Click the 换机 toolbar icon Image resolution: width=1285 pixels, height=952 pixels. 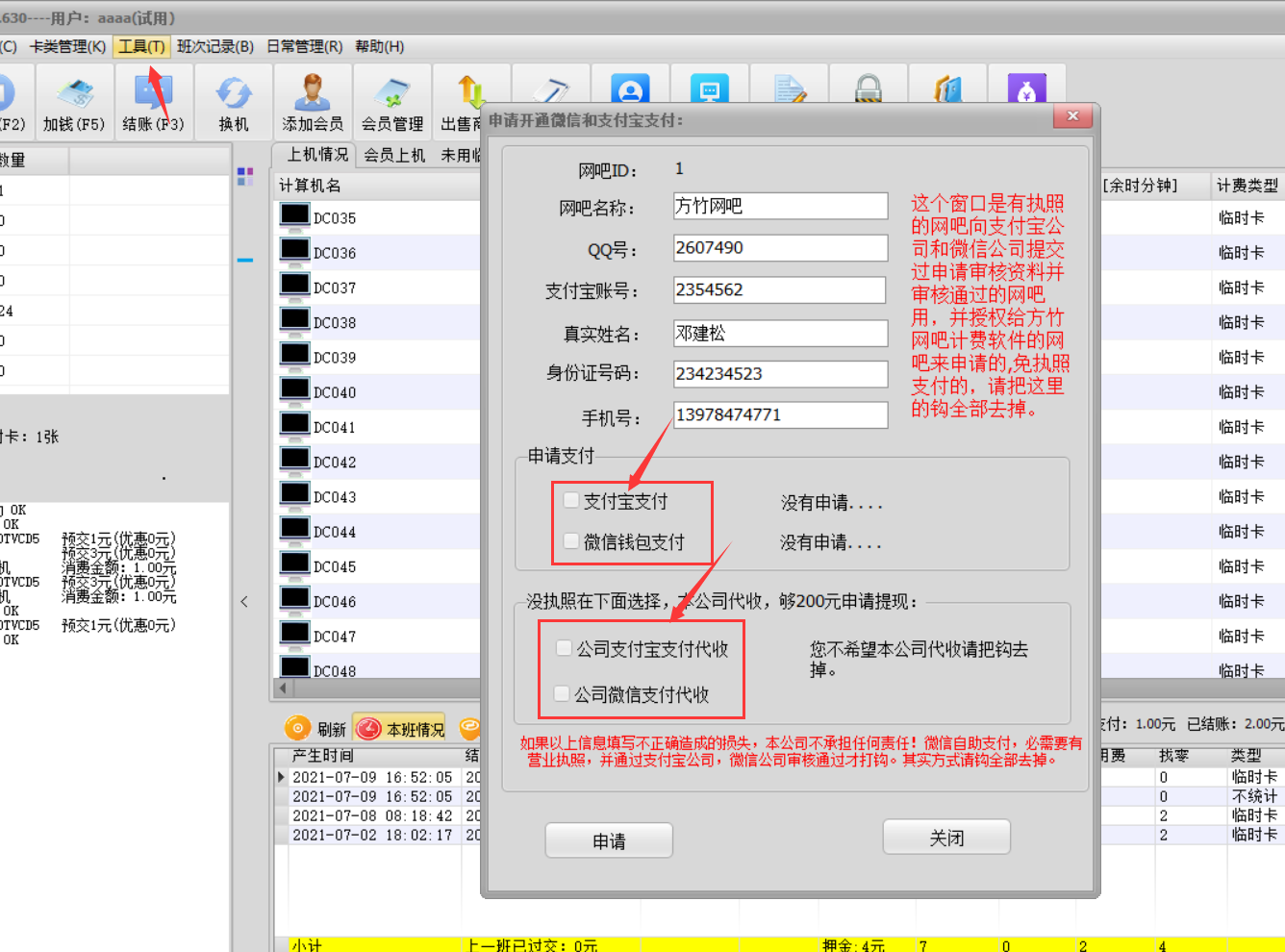coord(233,95)
